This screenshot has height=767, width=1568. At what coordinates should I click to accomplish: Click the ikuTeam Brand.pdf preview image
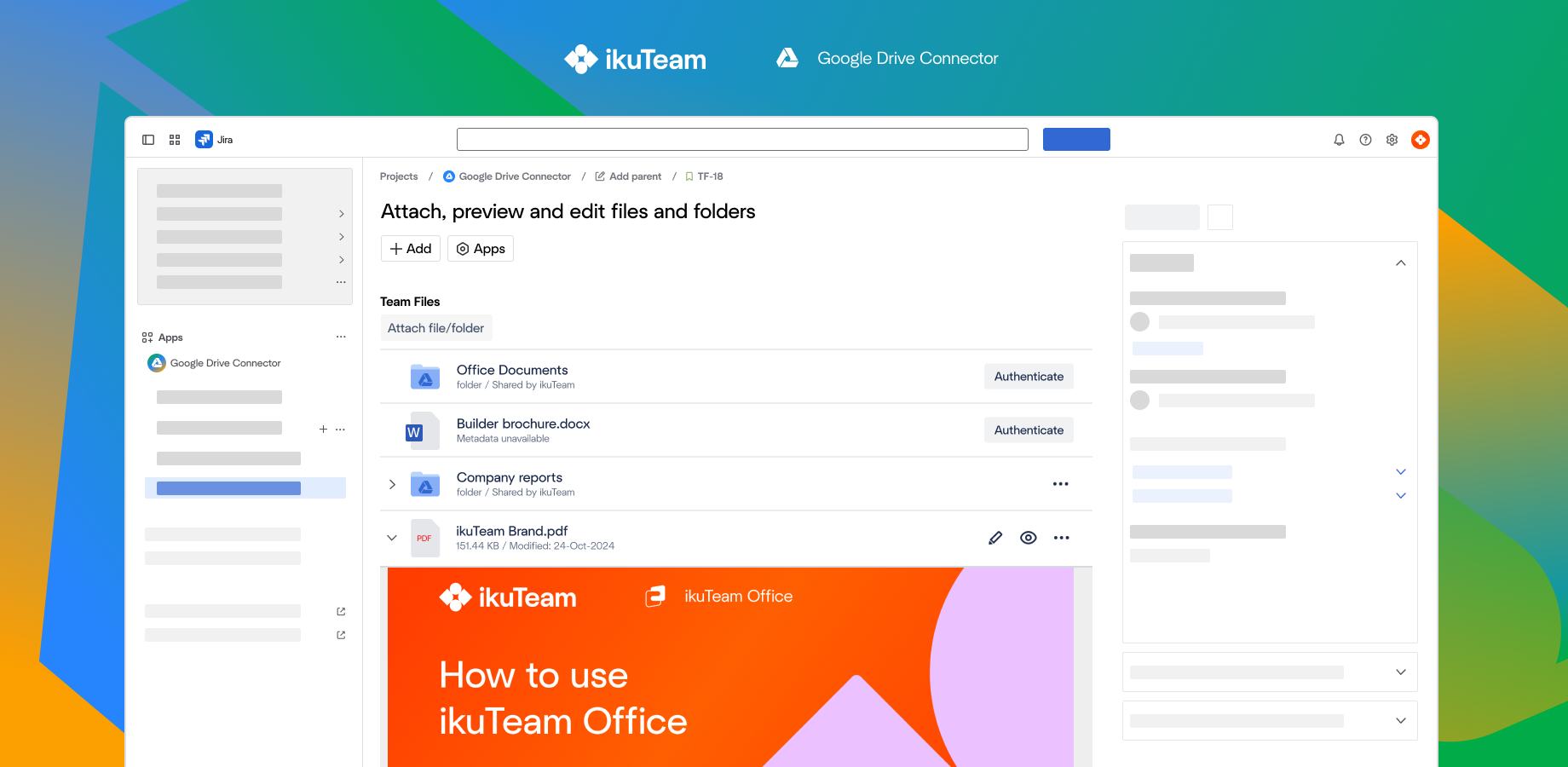[730, 667]
